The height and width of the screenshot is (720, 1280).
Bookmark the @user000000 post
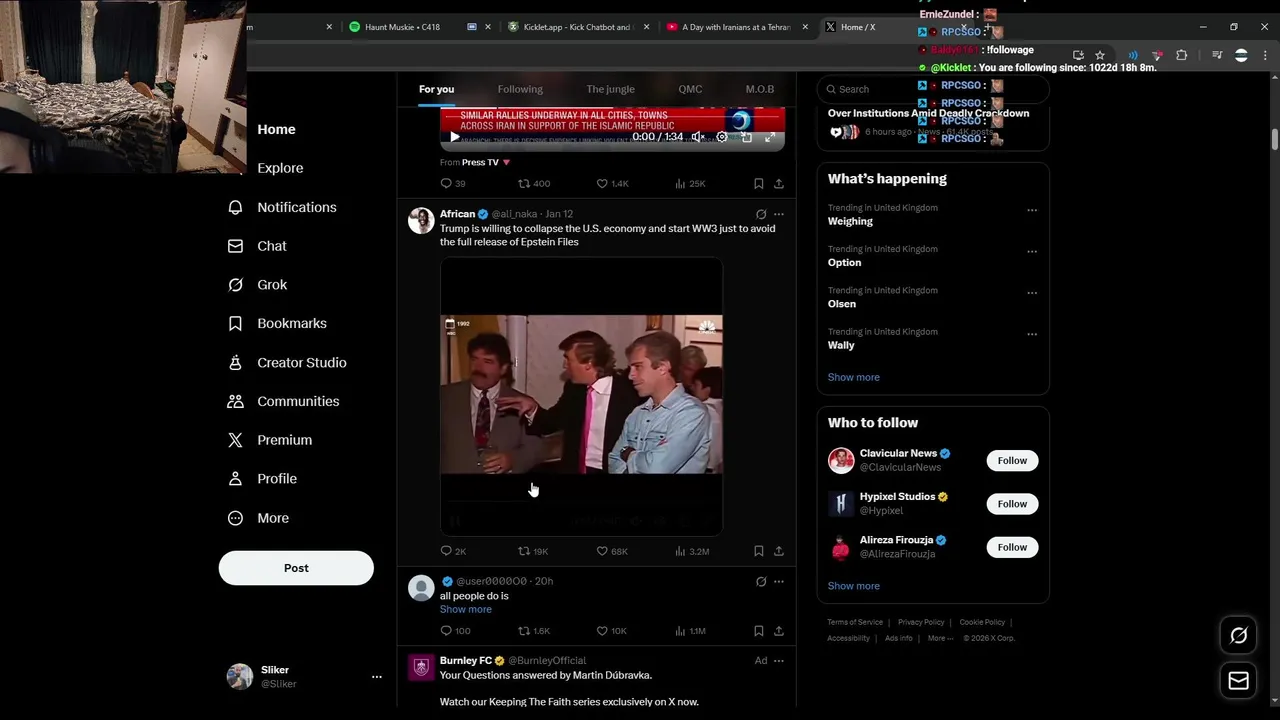coord(758,631)
